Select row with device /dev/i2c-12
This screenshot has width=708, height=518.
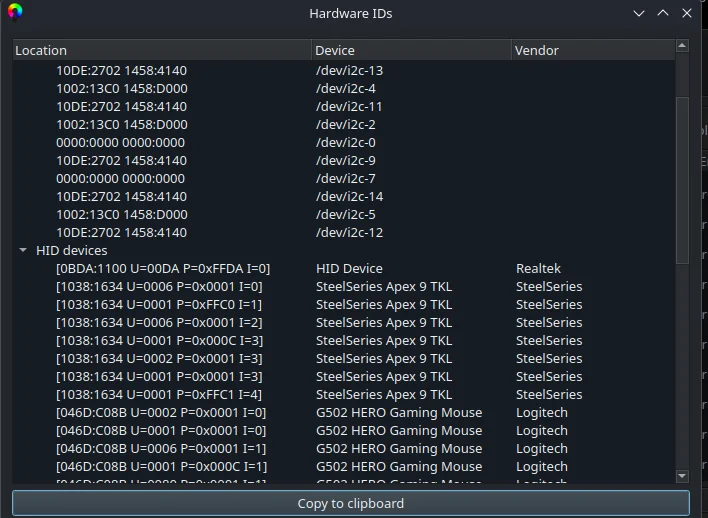click(x=344, y=233)
